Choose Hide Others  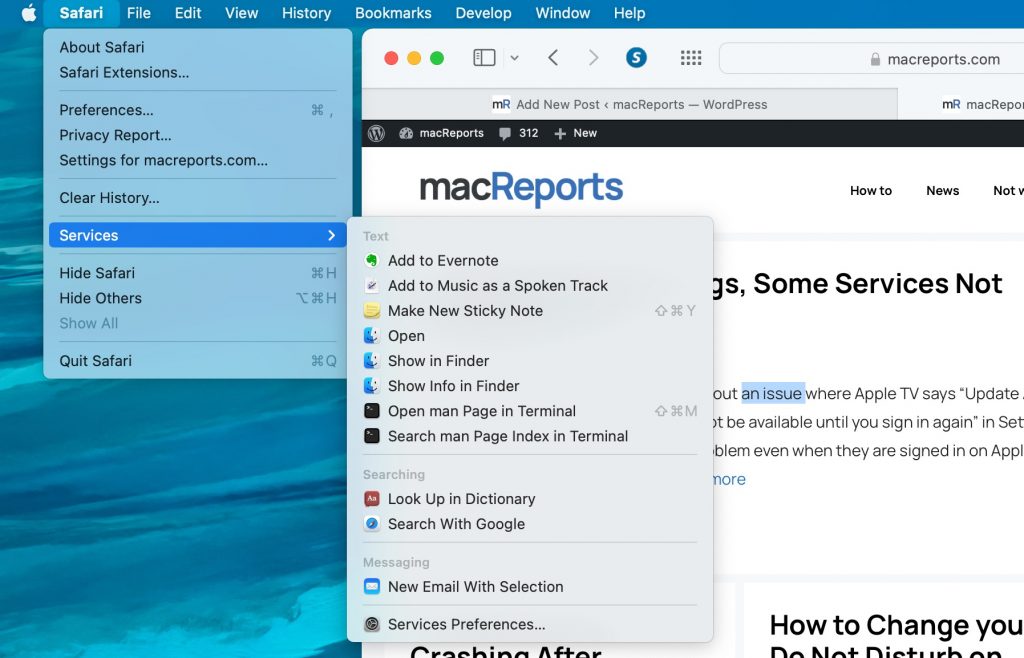click(x=197, y=298)
